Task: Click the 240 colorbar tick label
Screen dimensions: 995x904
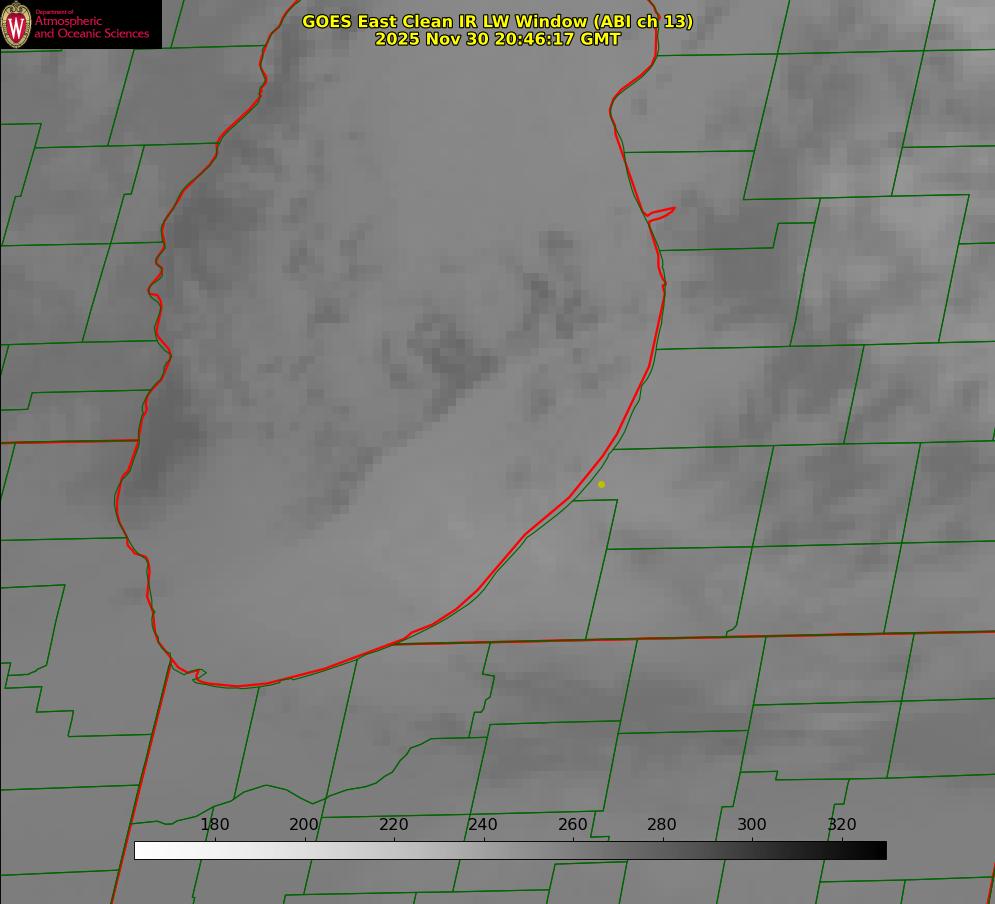Action: tap(483, 824)
